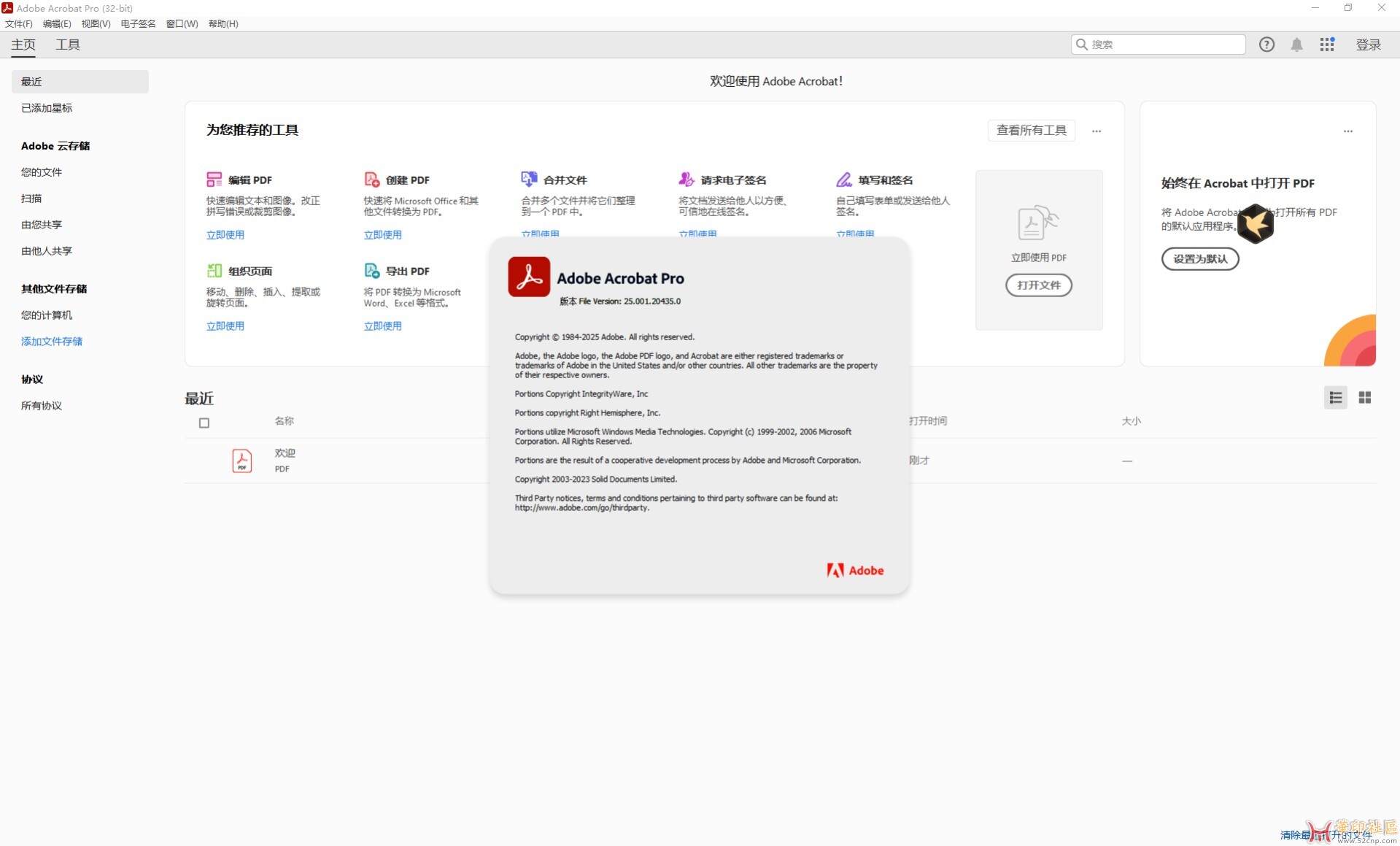Click the PDF file icon for 欢迎
Screen dimensions: 1400x846
point(242,461)
